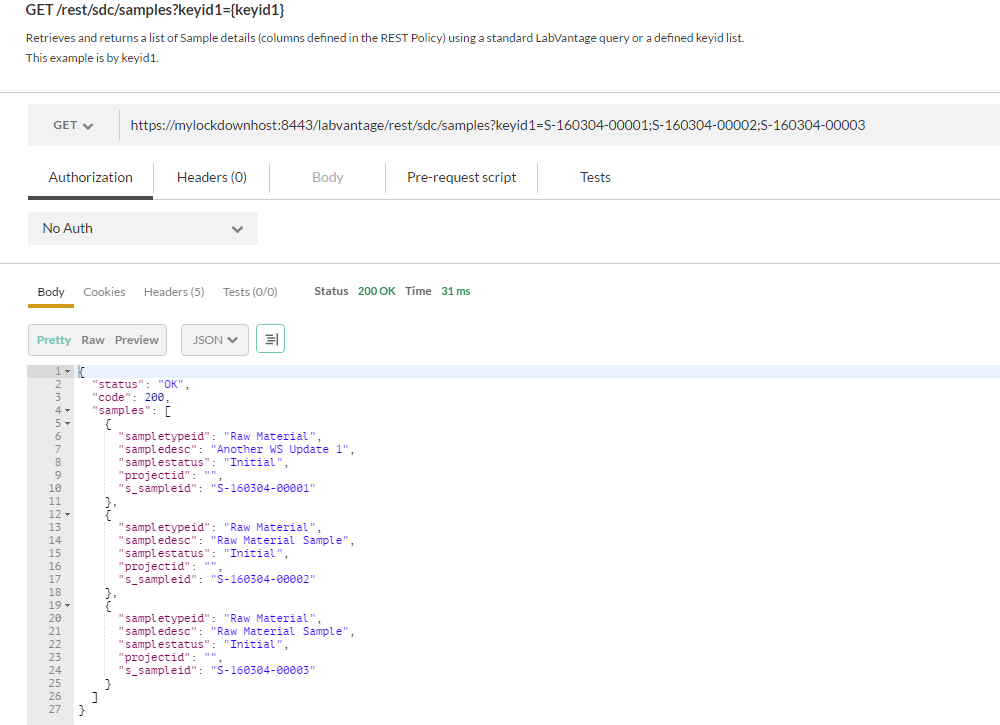Click the "S-160304-00002" sample id value
Viewport: 1000px width, 725px height.
263,580
